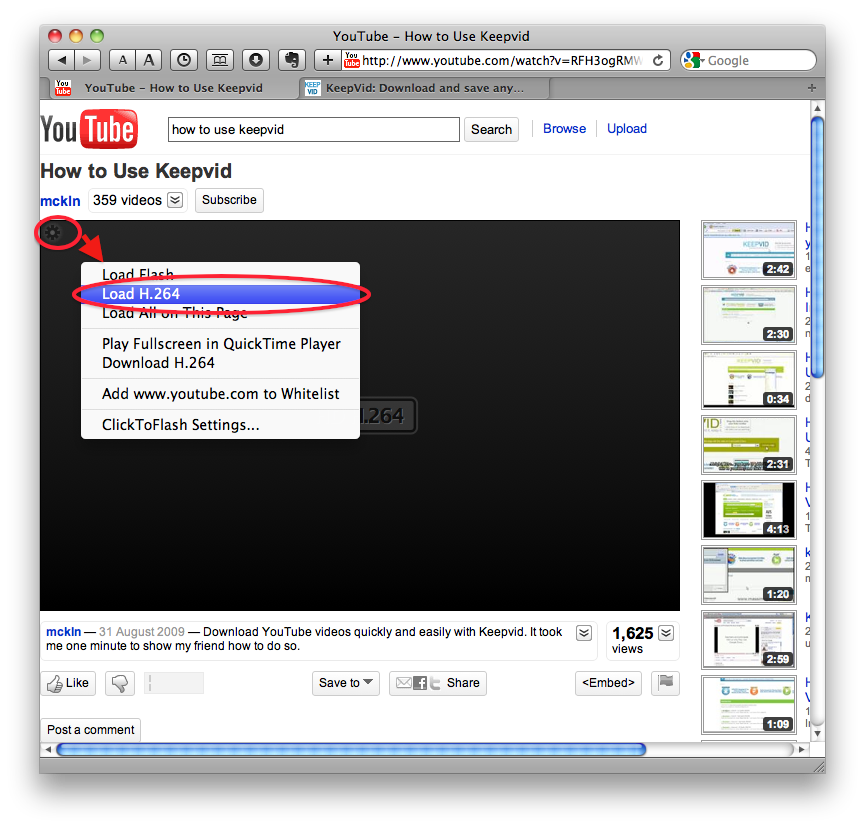Click the Evernote elephant toolbar icon
This screenshot has height=828, width=865.
(x=292, y=60)
